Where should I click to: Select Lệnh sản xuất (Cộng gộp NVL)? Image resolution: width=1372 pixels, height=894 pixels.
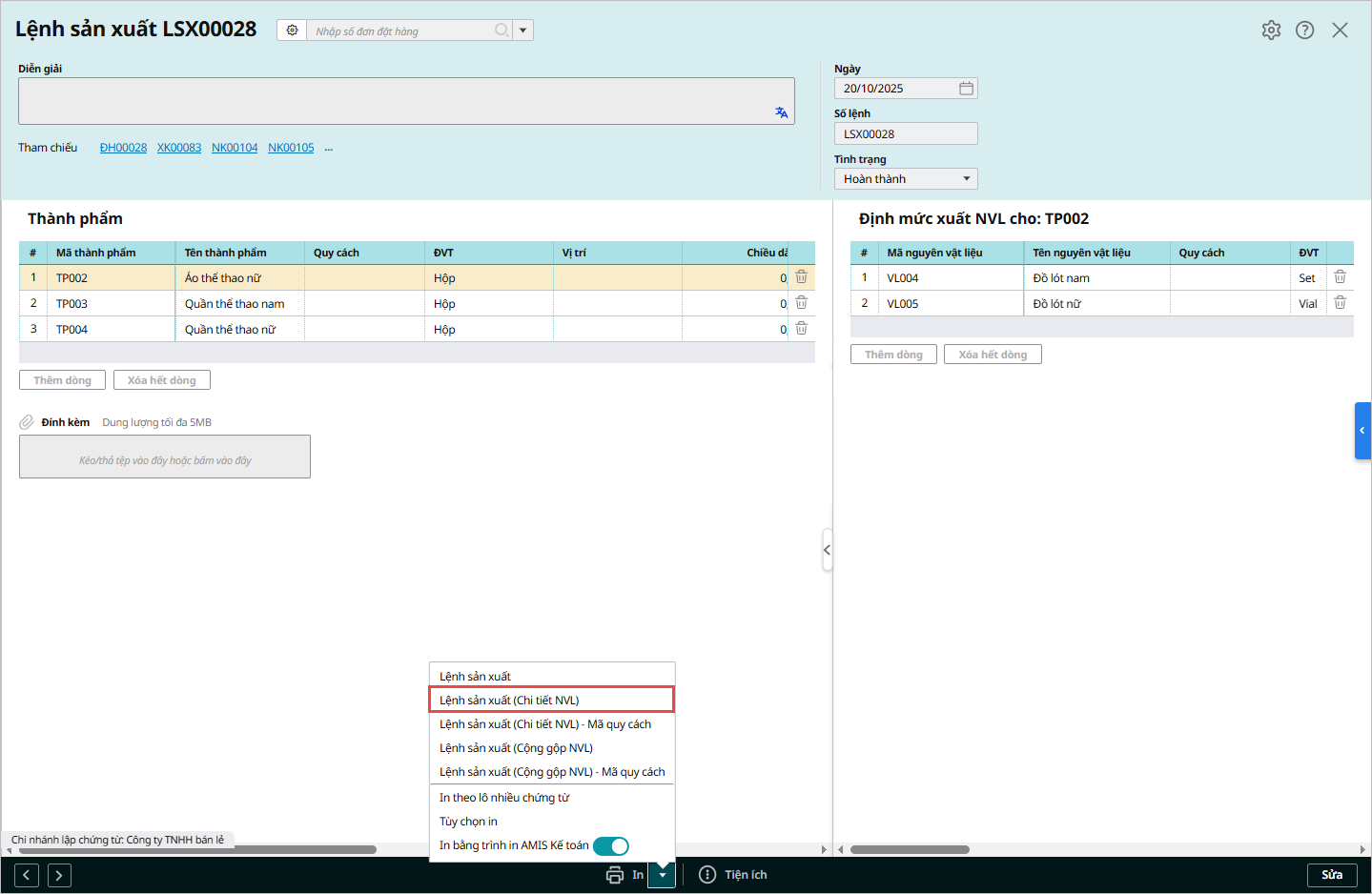(x=516, y=748)
